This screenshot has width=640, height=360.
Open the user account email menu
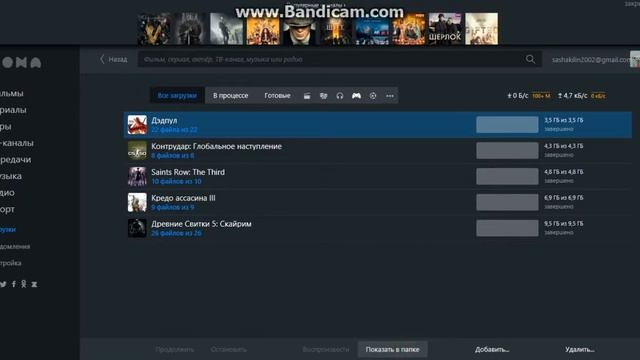[x=591, y=60]
